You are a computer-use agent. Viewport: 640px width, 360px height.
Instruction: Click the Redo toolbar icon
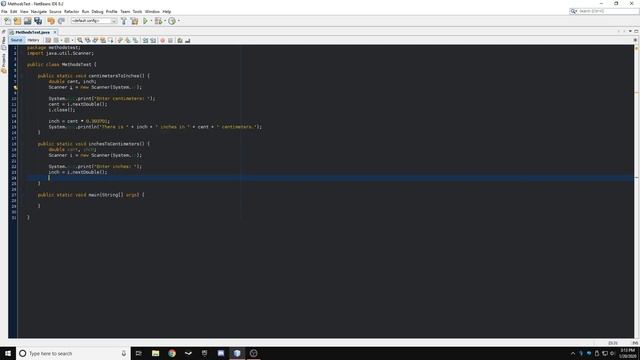pyautogui.click(x=61, y=21)
